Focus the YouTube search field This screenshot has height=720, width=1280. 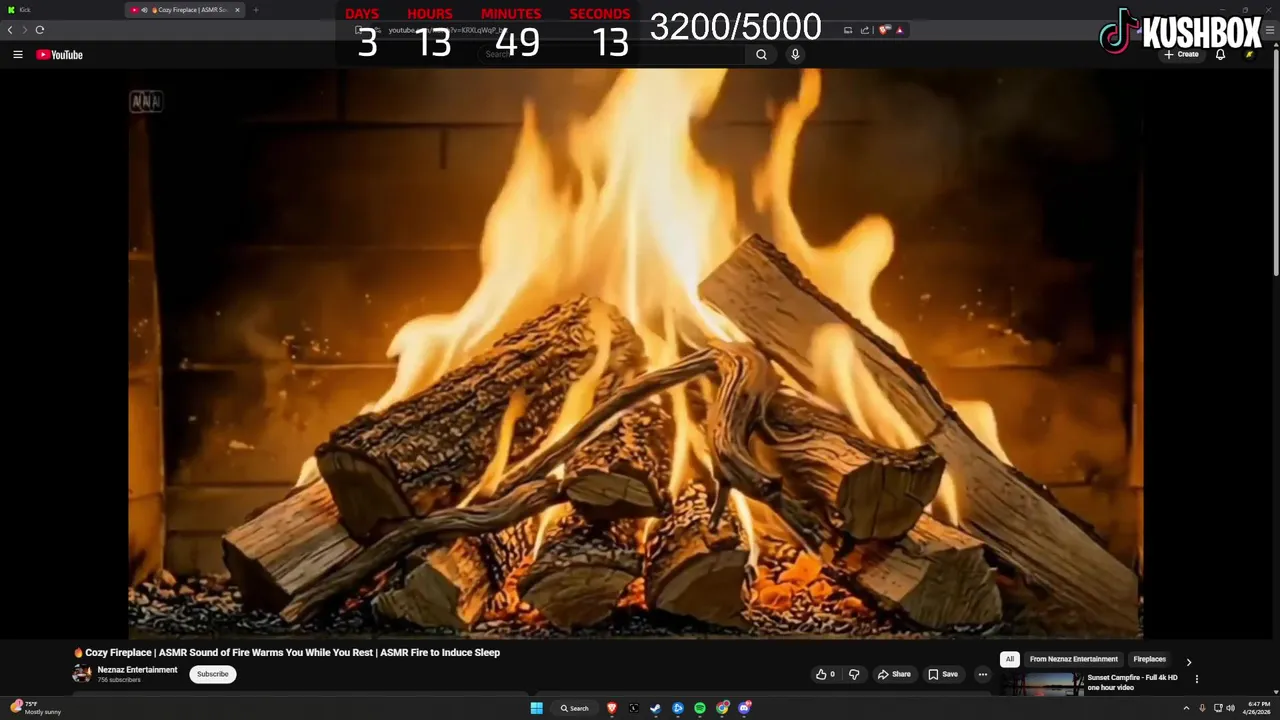click(611, 55)
